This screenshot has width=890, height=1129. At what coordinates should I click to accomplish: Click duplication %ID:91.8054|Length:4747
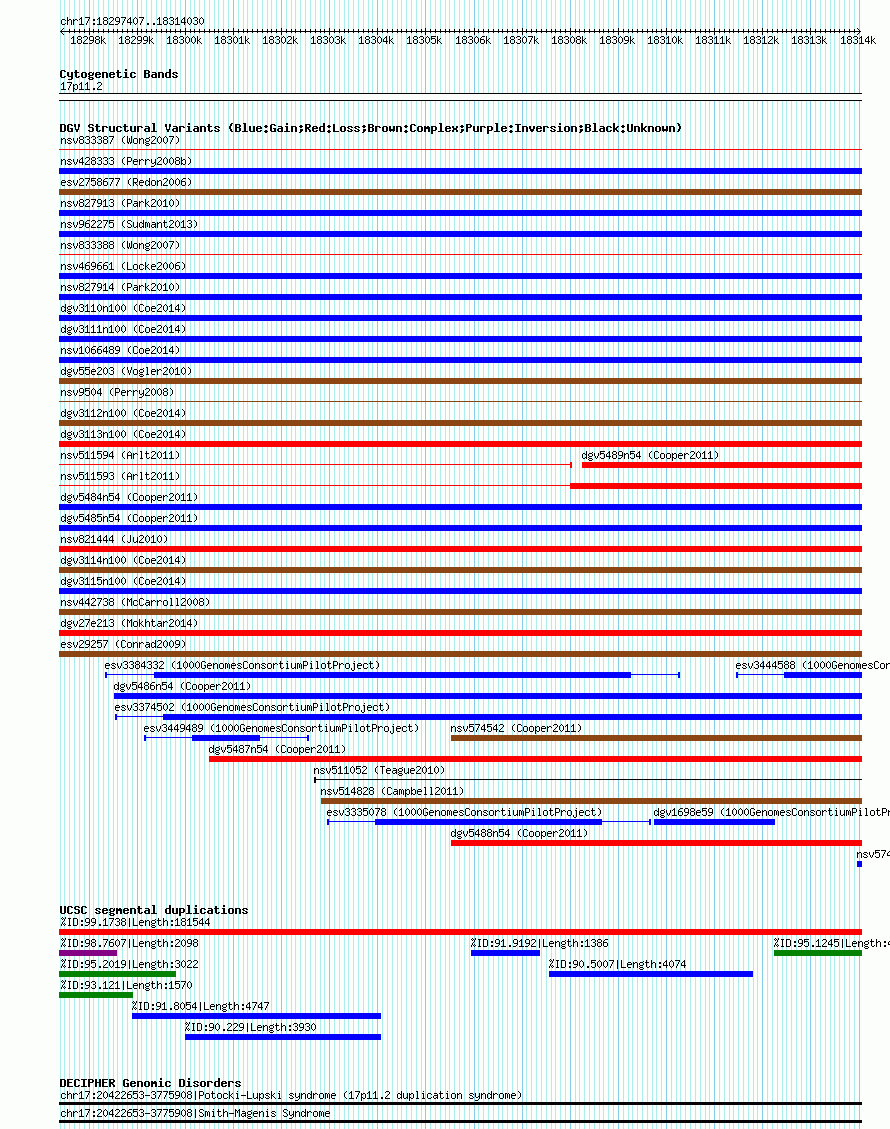(201, 1006)
